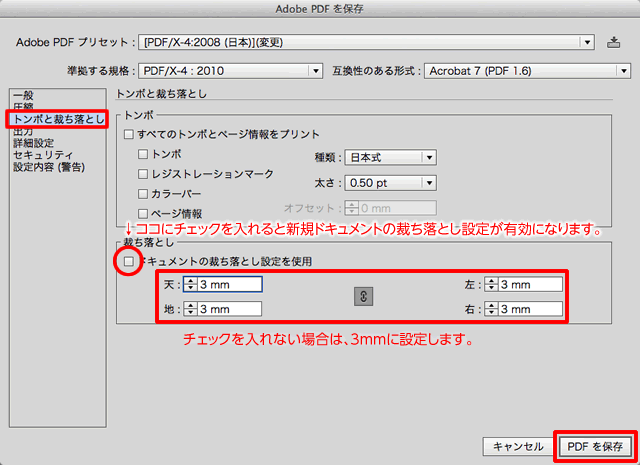Check the レジストレーションマーク checkbox
The image size is (640, 465).
[x=143, y=174]
